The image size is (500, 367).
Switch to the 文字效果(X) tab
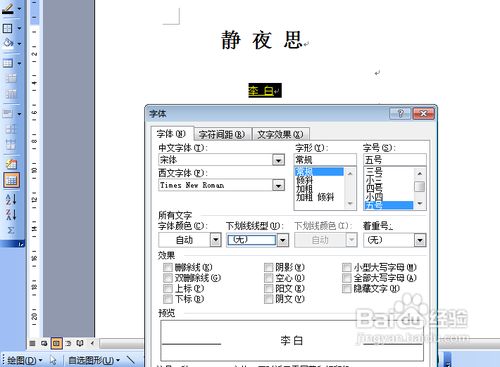tap(281, 135)
